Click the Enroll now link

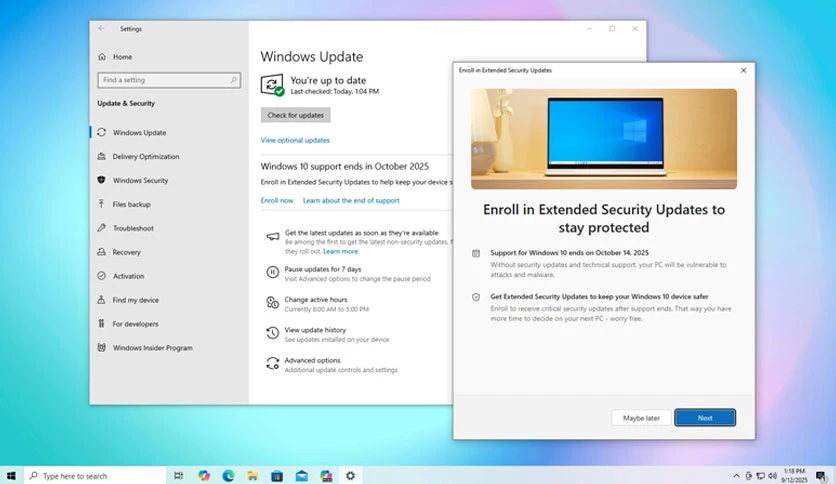[277, 200]
